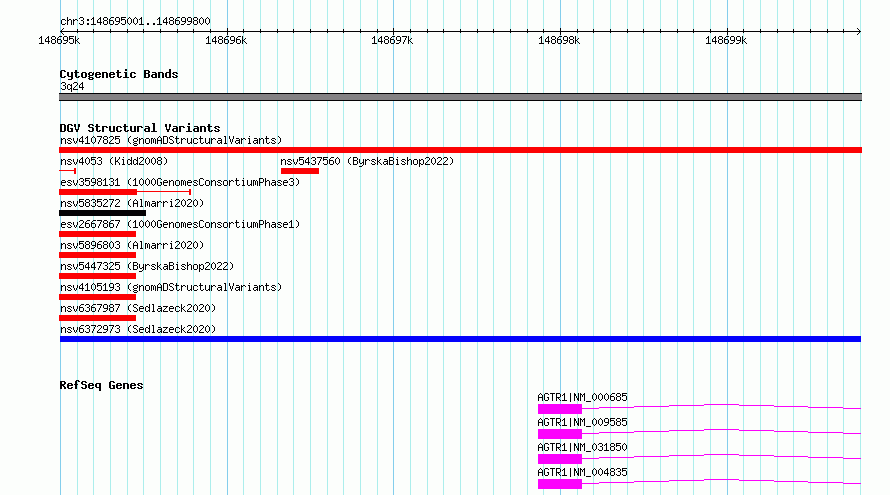Click the 148695k ruler tick label
This screenshot has height=495, width=890.
[59, 40]
